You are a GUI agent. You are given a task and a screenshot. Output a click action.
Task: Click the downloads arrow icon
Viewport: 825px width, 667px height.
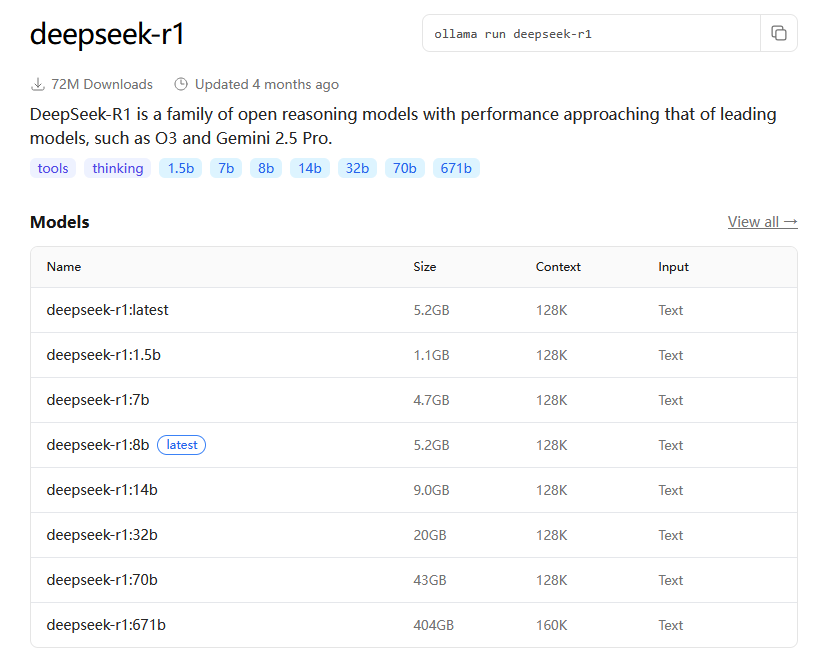pos(38,84)
